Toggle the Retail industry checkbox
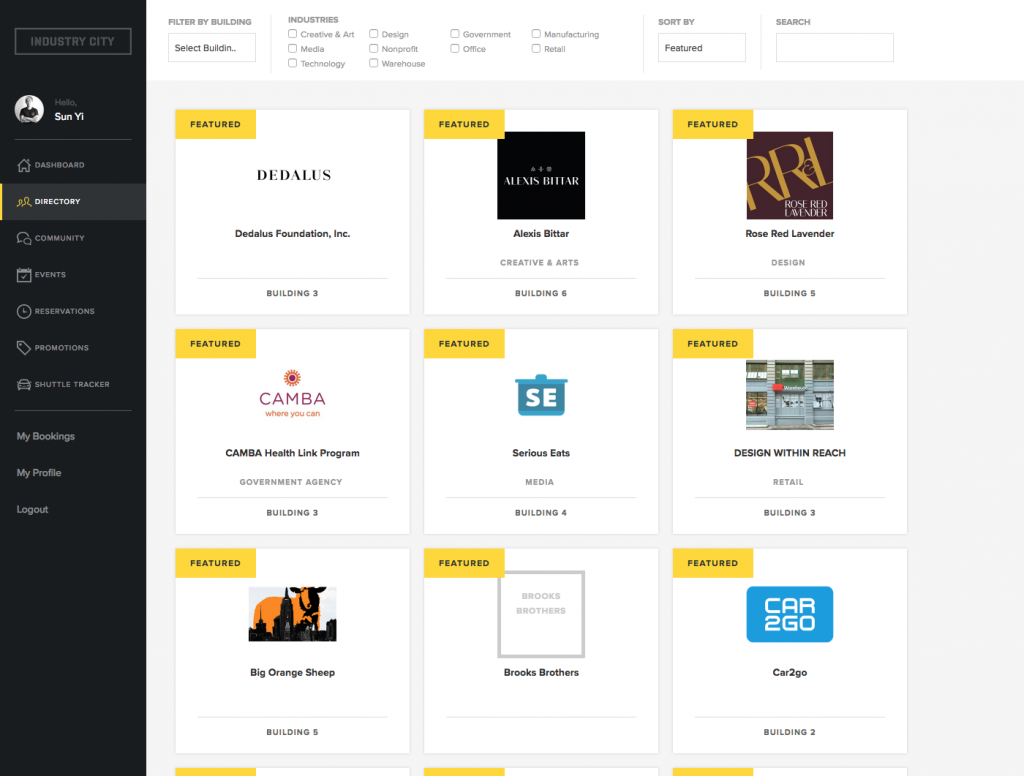This screenshot has width=1024, height=776. [x=536, y=48]
